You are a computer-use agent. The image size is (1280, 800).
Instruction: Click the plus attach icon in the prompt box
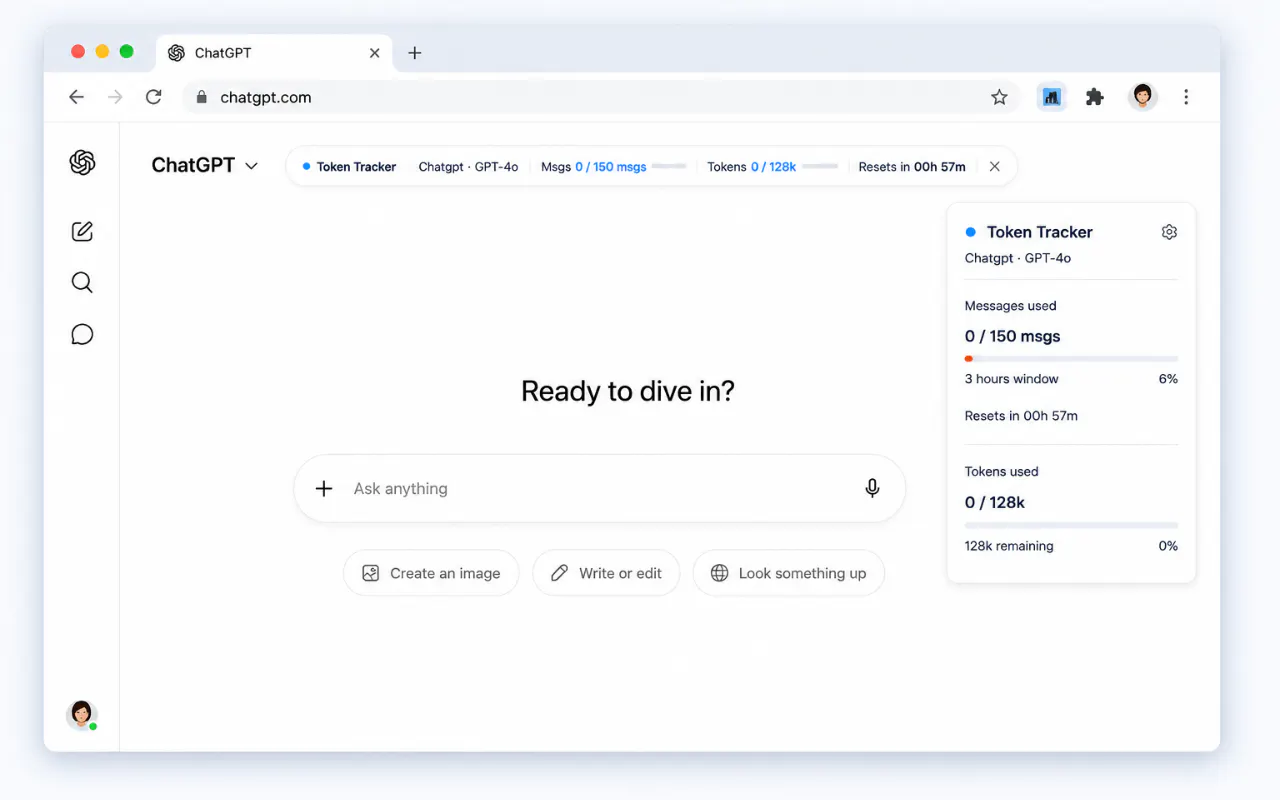(x=324, y=489)
